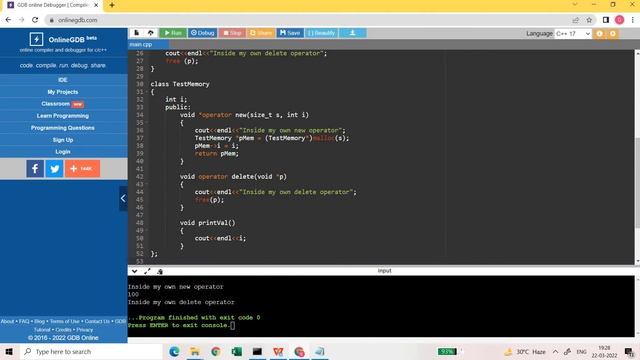
Task: Open the browser side panel icon
Action: (x=606, y=20)
